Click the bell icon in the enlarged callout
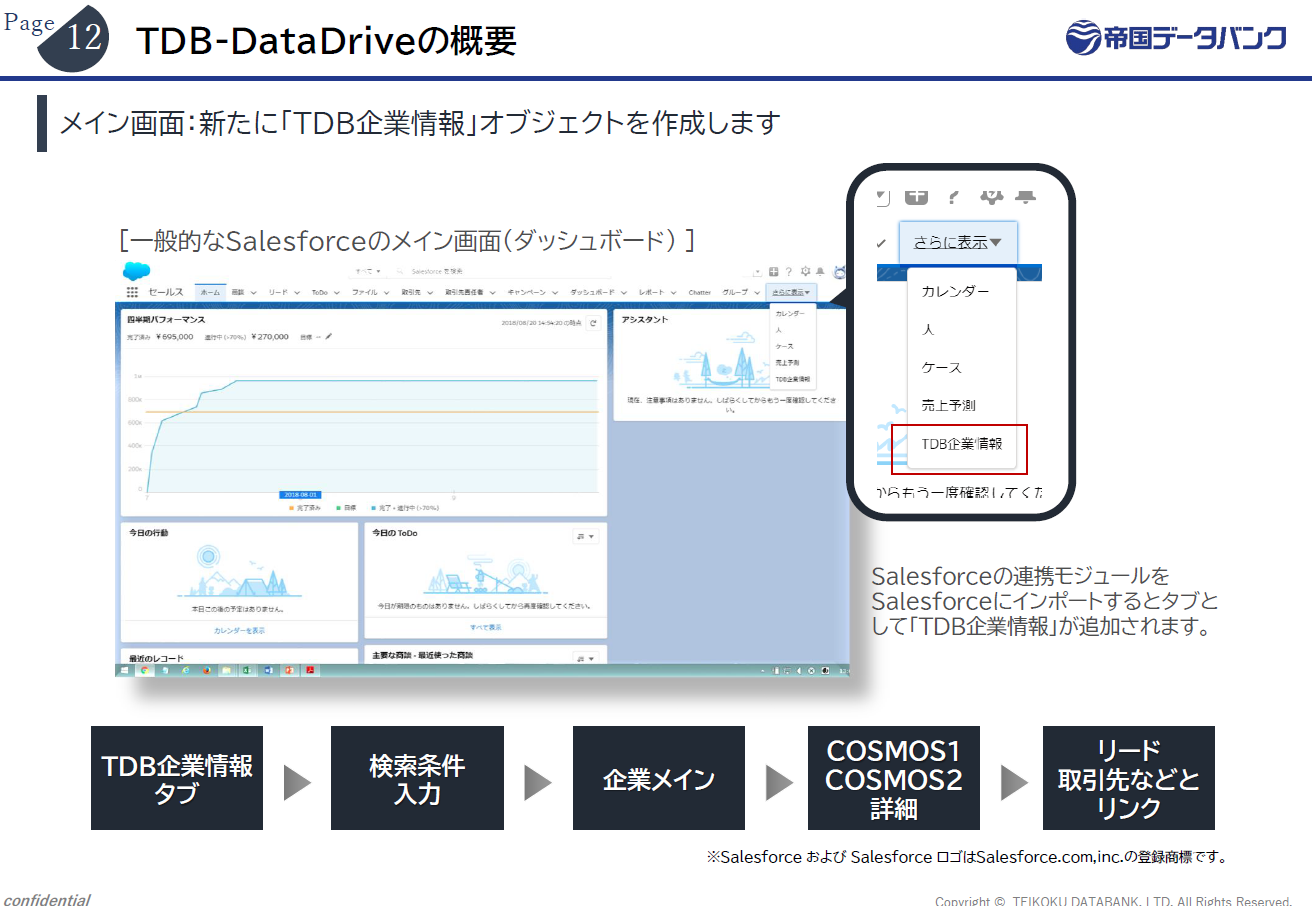Screen dimensions: 1312x906 point(1025,198)
